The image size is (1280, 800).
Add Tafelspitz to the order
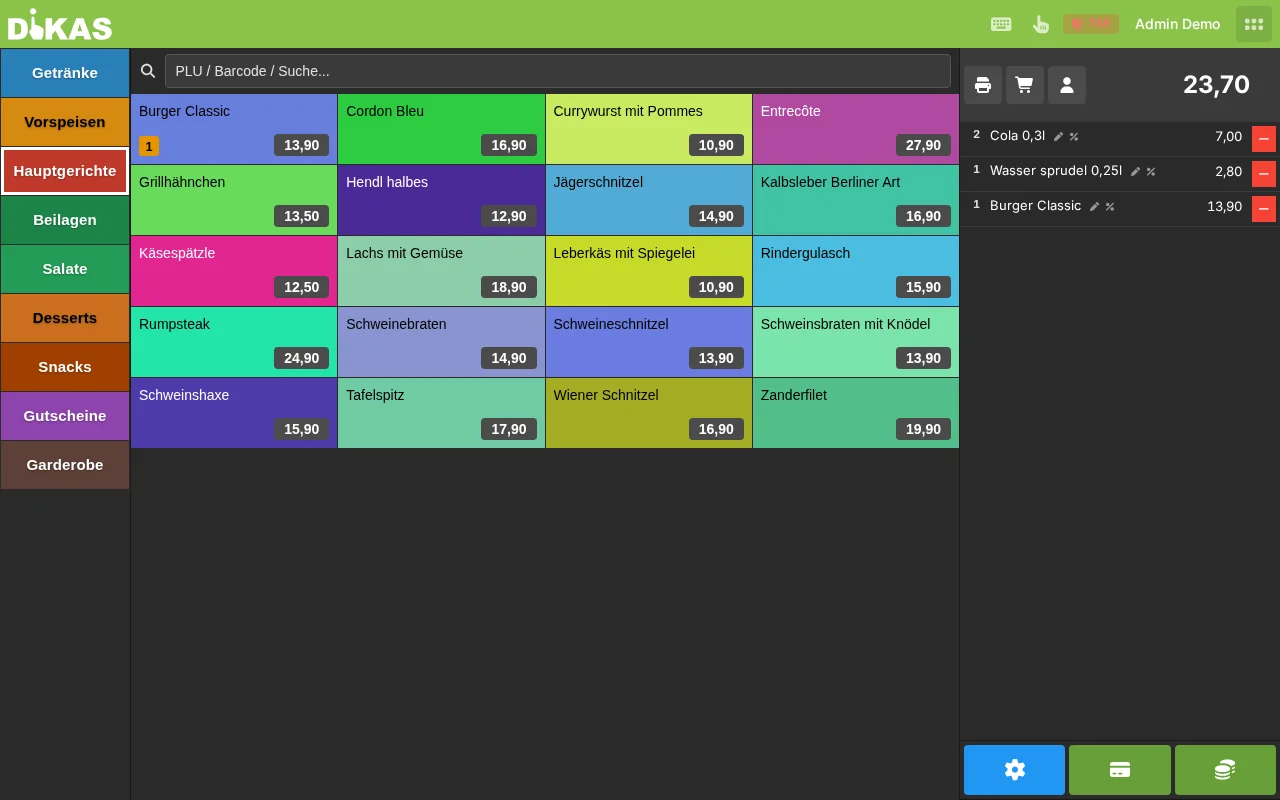pos(441,413)
